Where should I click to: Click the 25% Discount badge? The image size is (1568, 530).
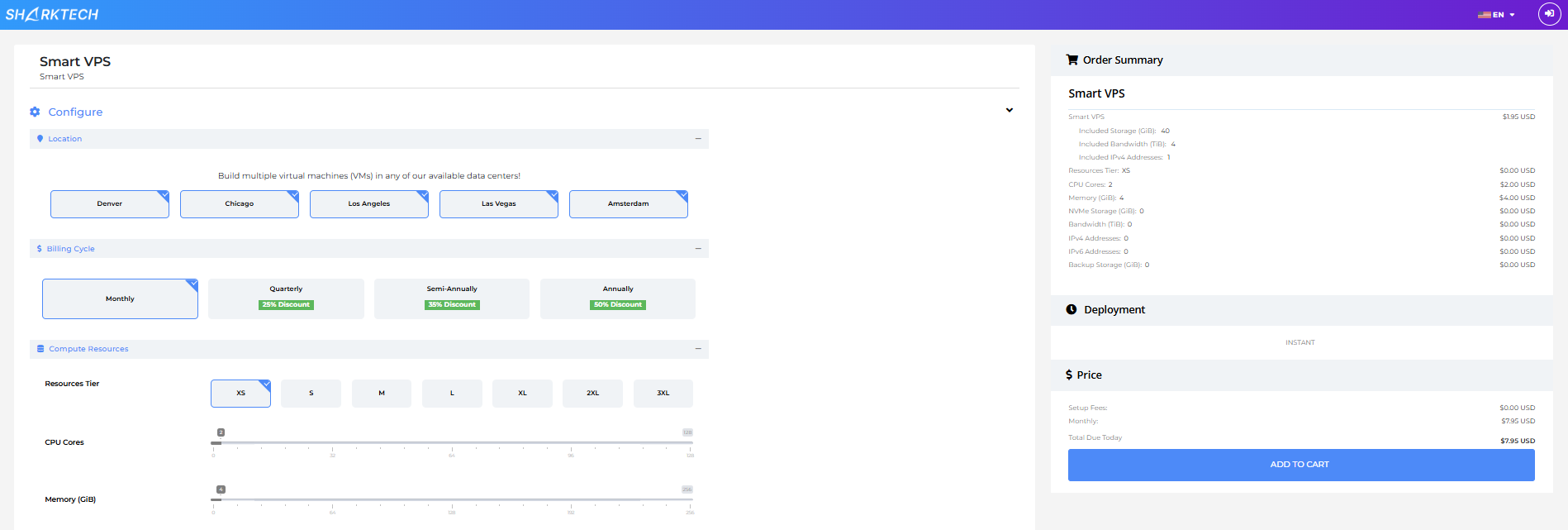pos(286,305)
